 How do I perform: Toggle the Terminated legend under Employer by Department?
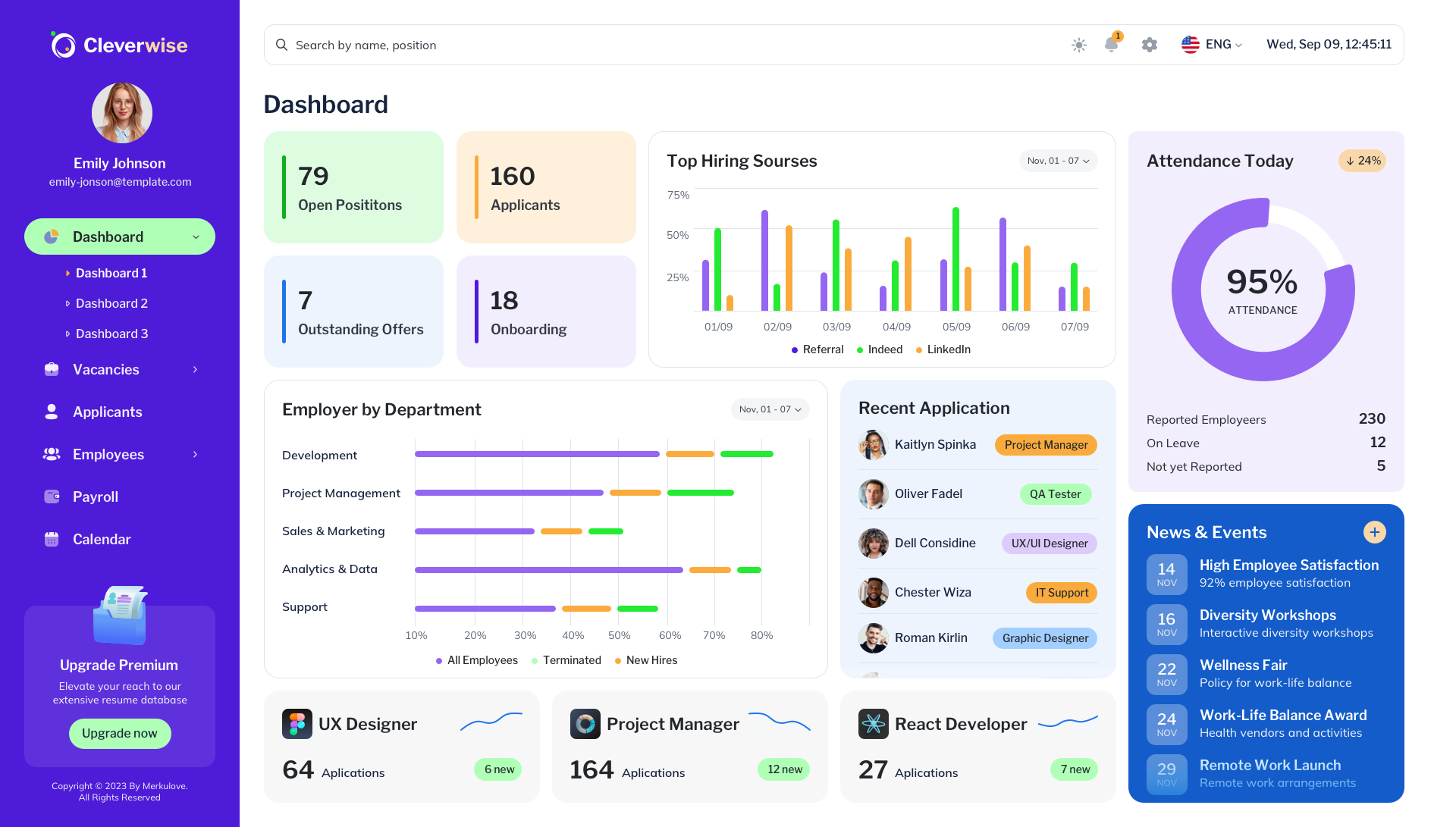(x=566, y=660)
